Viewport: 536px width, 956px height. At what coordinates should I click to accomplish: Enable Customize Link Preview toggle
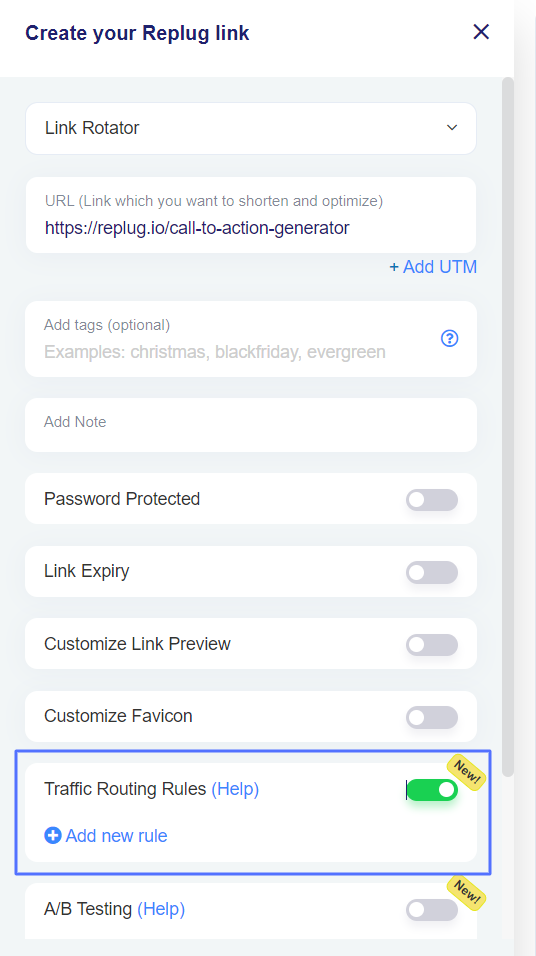tap(432, 644)
